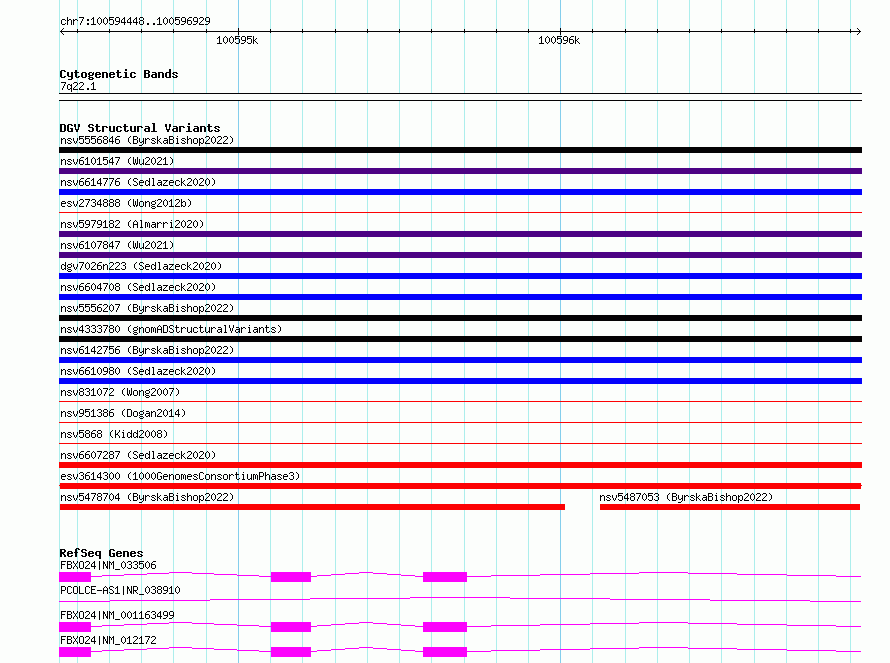Viewport: 890px width, 663px height.
Task: Open variant nsv831072 (Wong2007) label
Action: pos(120,392)
